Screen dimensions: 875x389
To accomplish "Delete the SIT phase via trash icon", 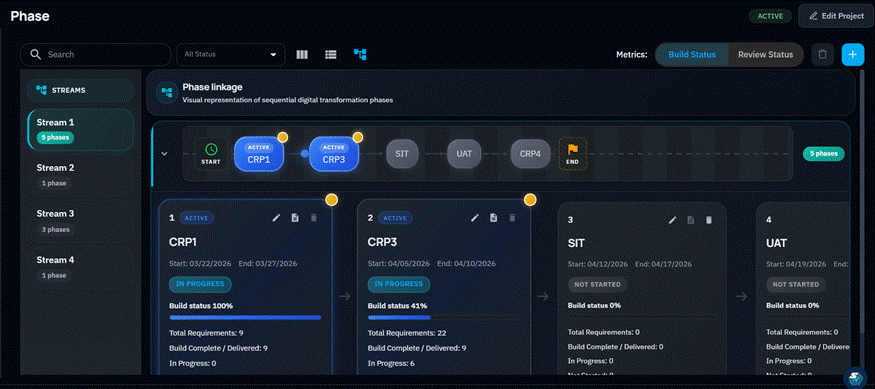I will (709, 220).
